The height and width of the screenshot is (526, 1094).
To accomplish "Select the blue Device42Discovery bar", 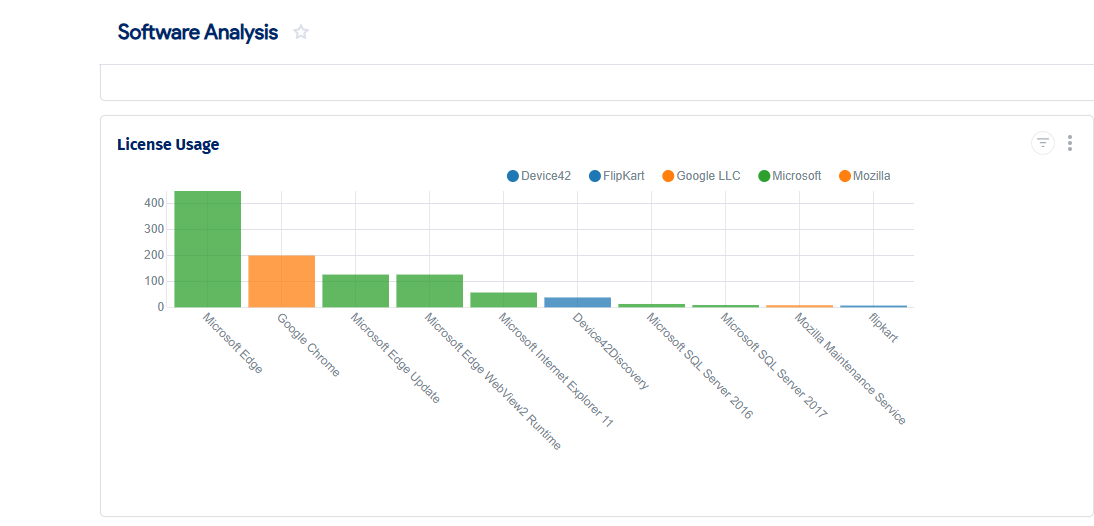I will click(577, 302).
